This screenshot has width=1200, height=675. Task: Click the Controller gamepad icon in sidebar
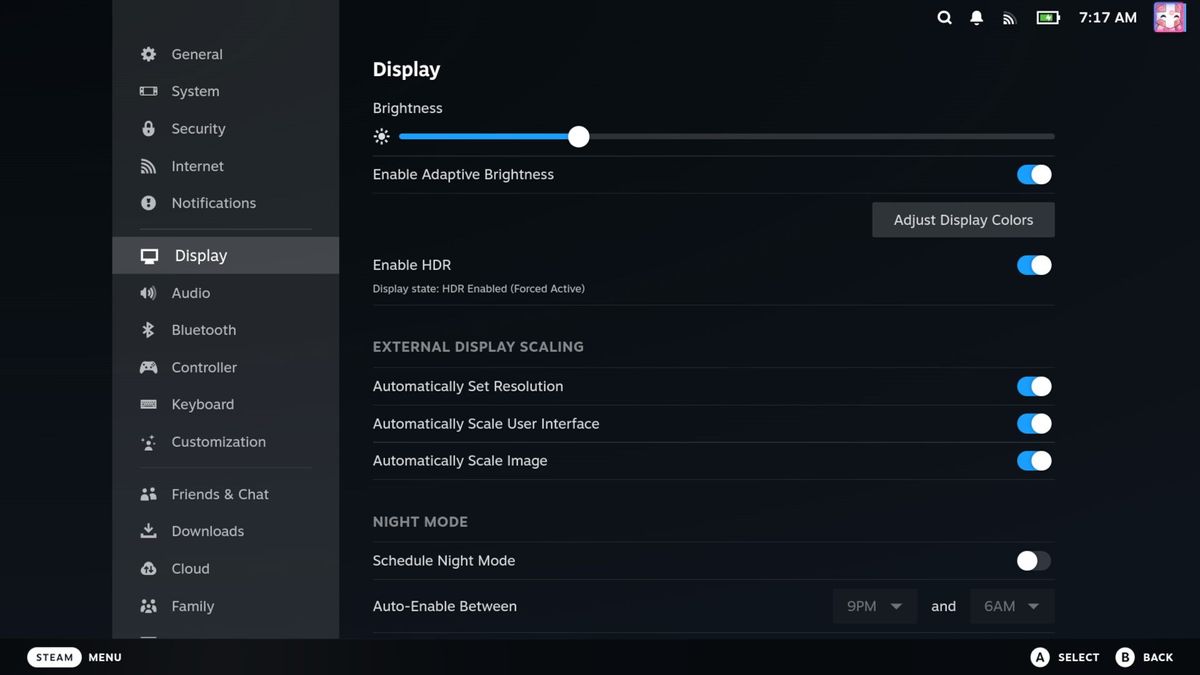(x=147, y=367)
